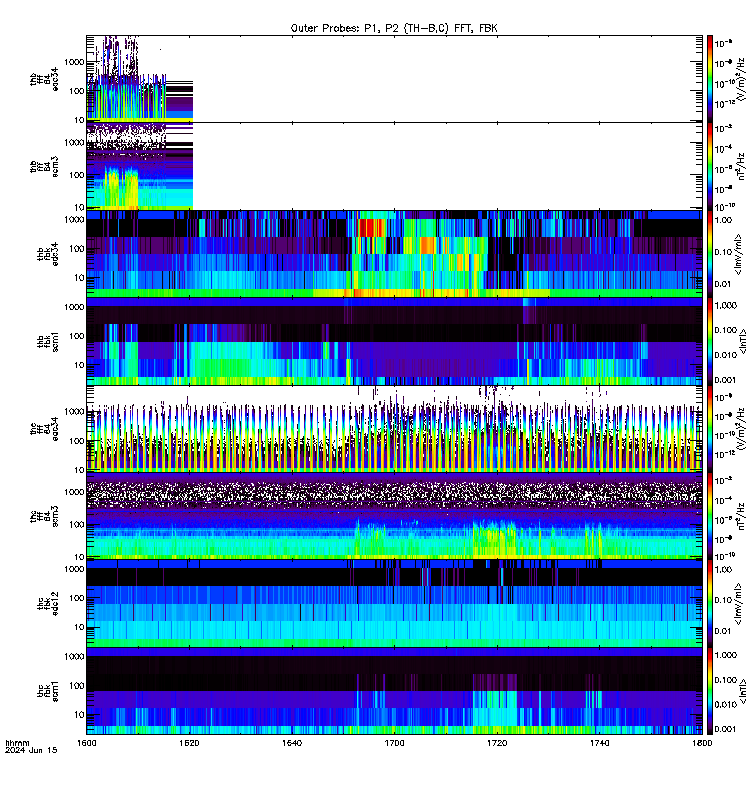Viewport: 750px width, 800px height.
Task: Click the thc fbk edc12 spectrogram panel
Action: click(x=394, y=604)
